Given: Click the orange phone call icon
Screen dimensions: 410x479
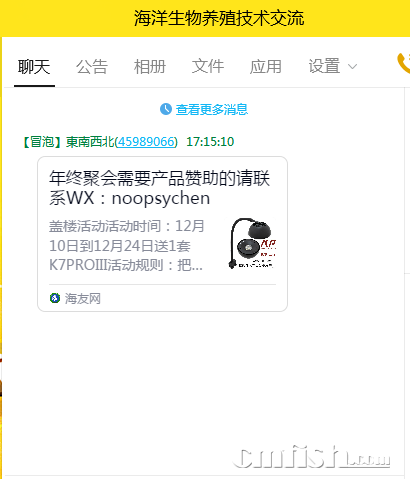Looking at the screenshot, I should (404, 63).
